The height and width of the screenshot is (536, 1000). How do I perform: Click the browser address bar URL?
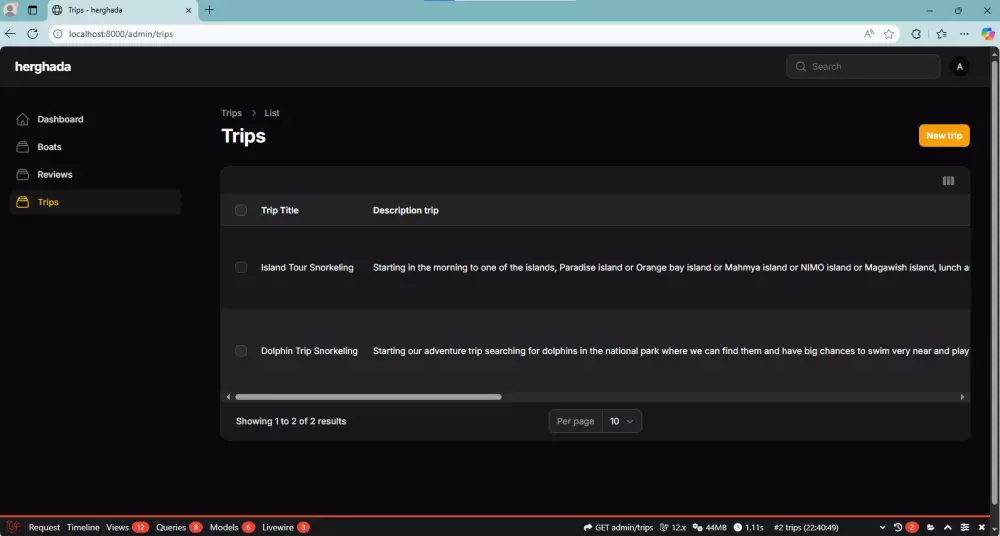121,34
